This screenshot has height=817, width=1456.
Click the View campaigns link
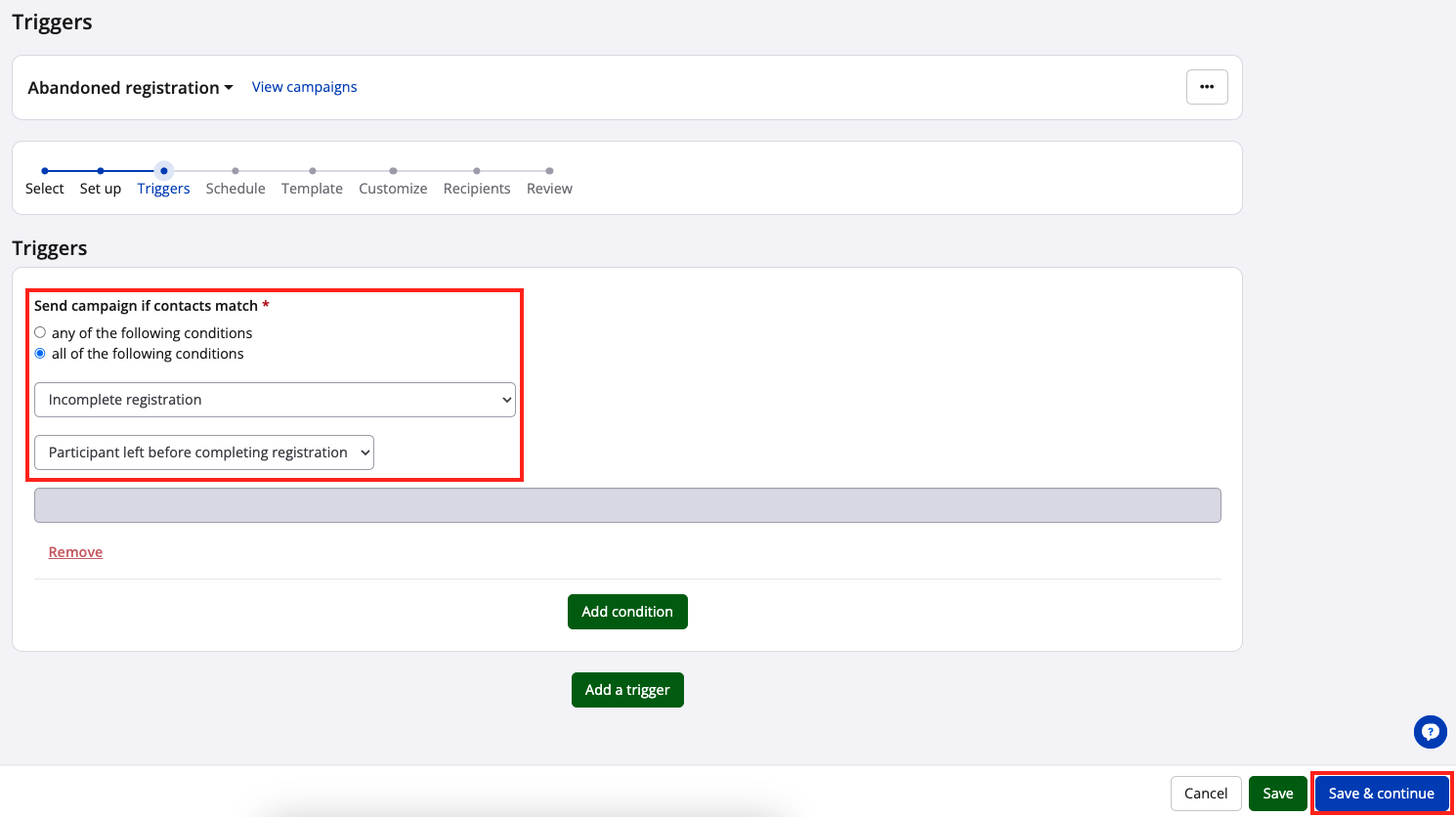[304, 87]
